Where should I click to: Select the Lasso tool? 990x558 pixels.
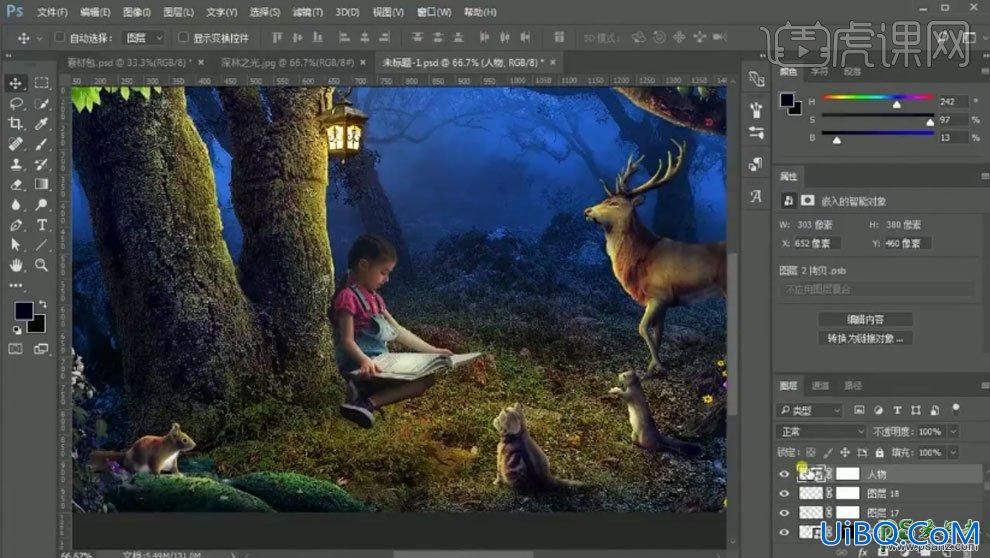[16, 104]
